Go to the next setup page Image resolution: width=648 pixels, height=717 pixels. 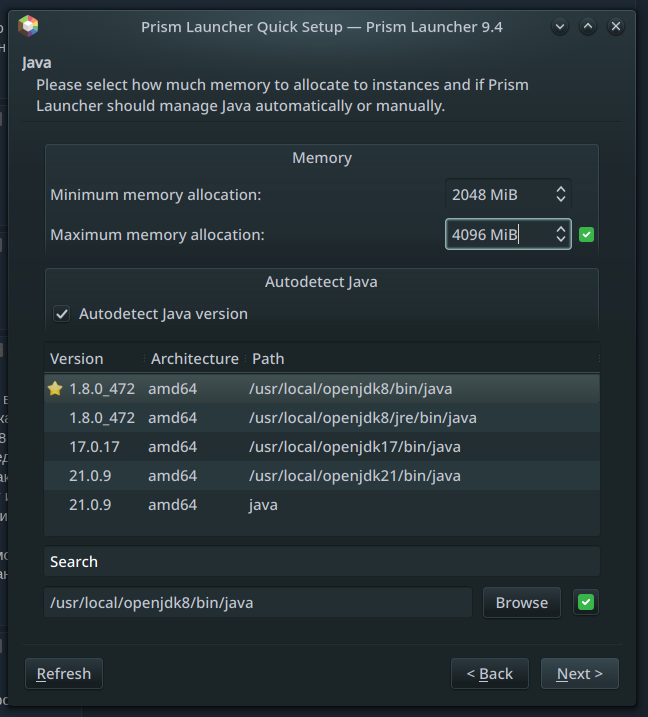coord(579,674)
